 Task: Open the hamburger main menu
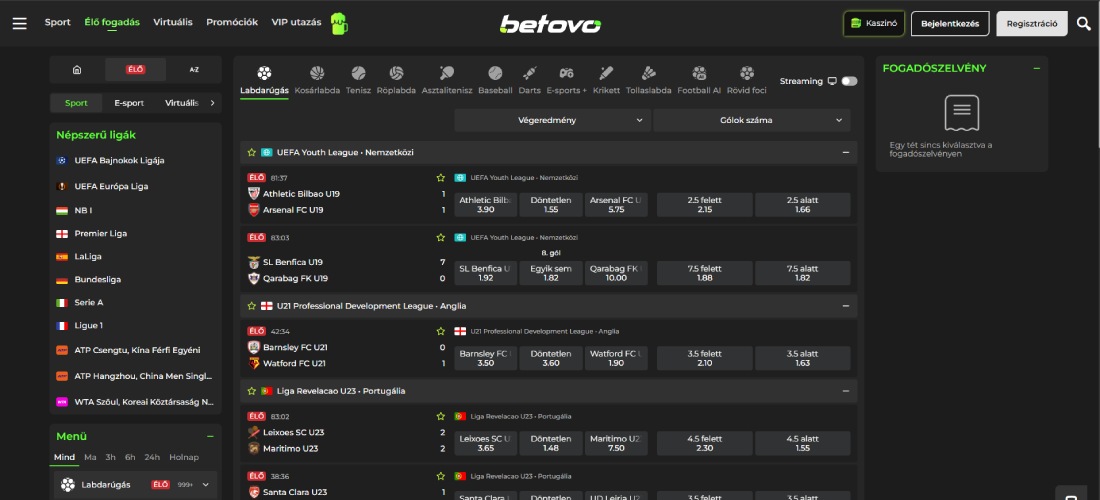pos(19,23)
